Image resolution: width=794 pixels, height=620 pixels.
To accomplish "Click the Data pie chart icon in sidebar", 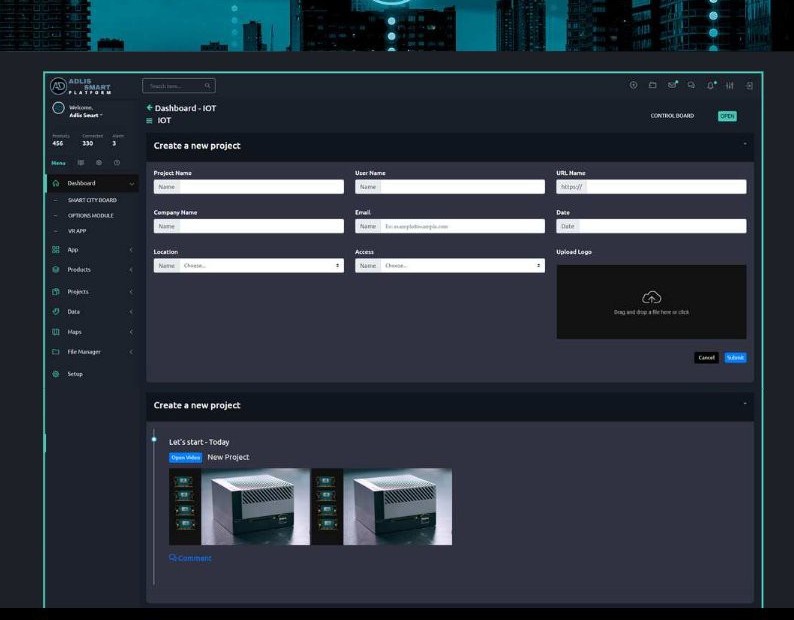I will pos(56,312).
